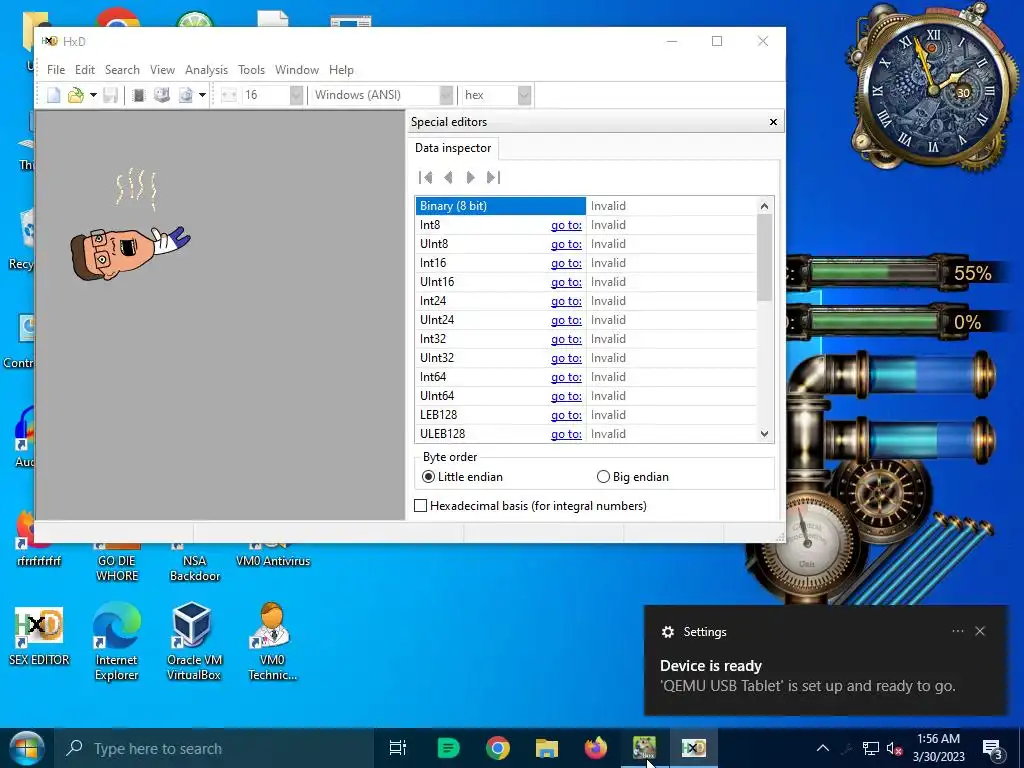The image size is (1024, 768).
Task: Go to next byte in Data inspector
Action: point(470,177)
